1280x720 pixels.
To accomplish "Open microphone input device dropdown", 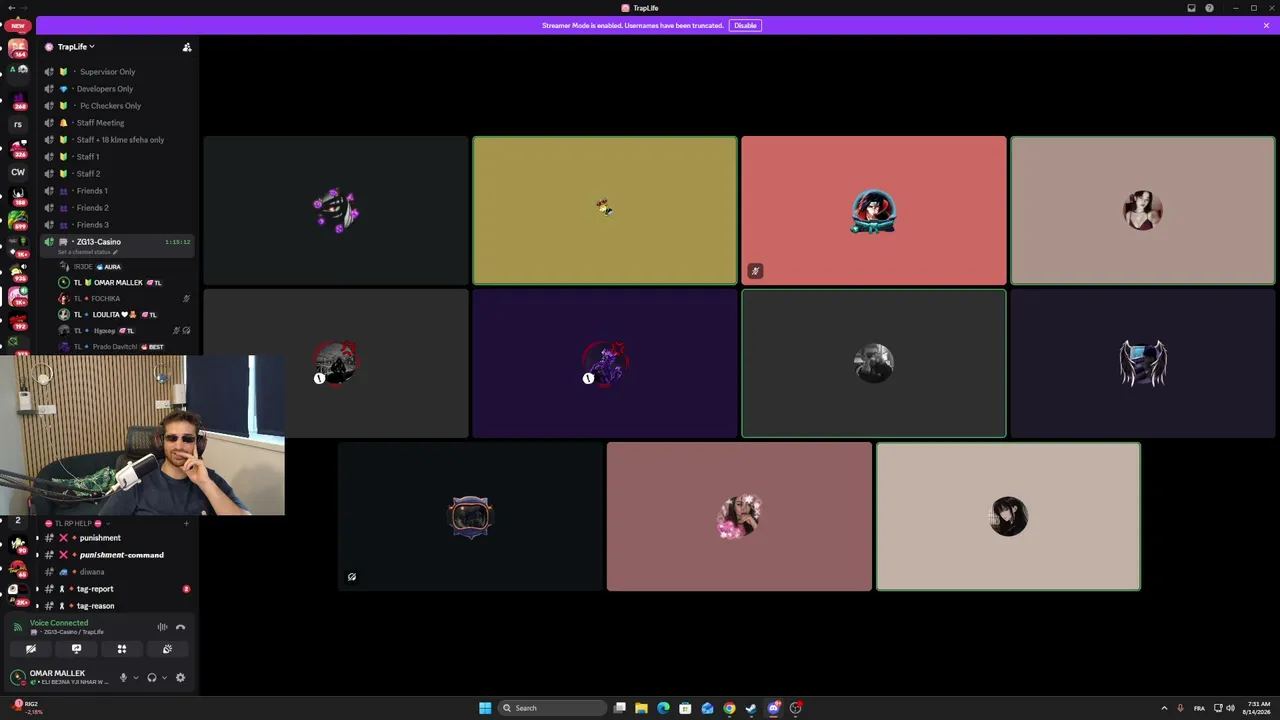I will [x=136, y=677].
